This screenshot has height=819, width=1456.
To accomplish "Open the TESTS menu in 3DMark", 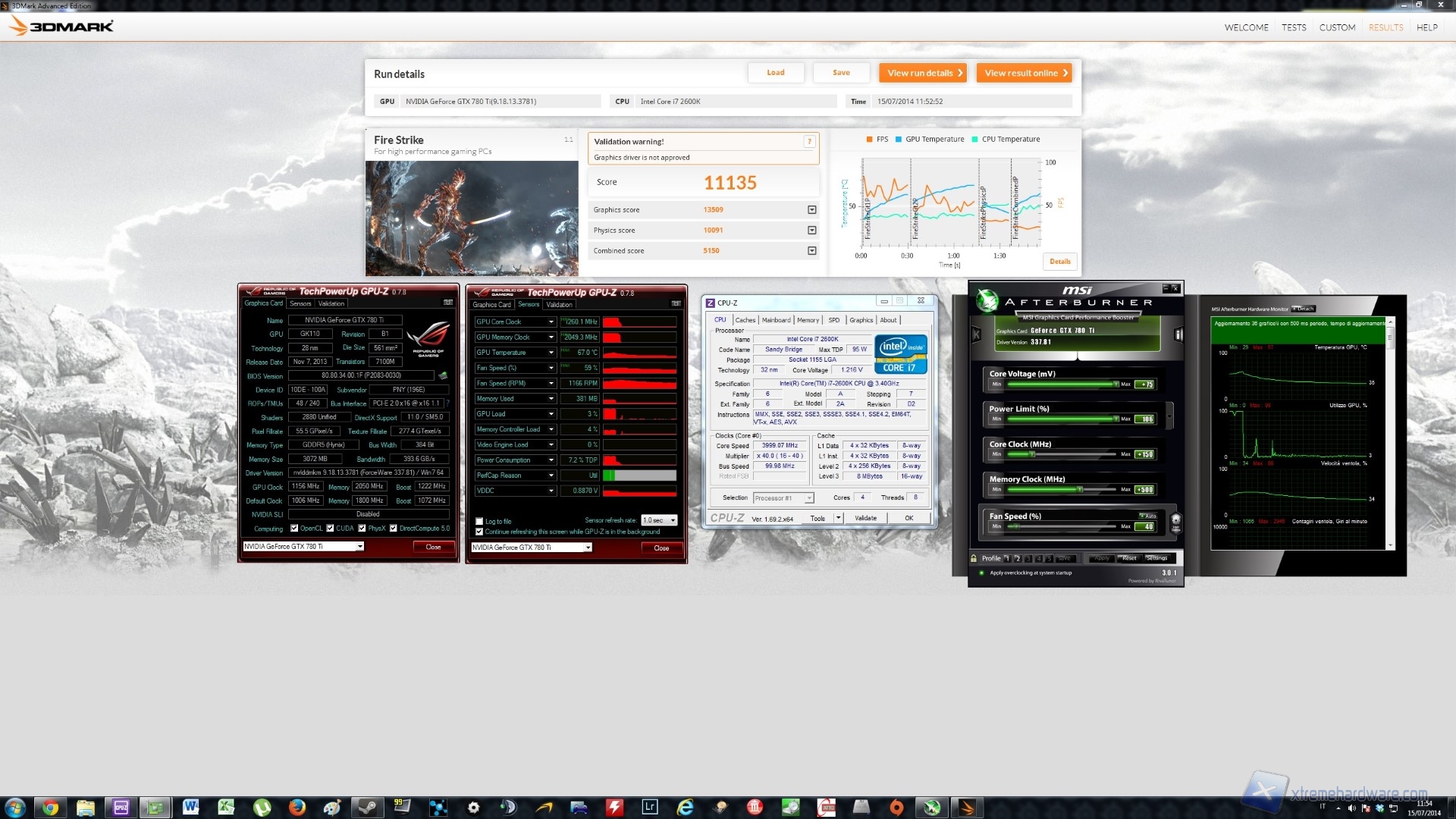I will pos(1294,27).
